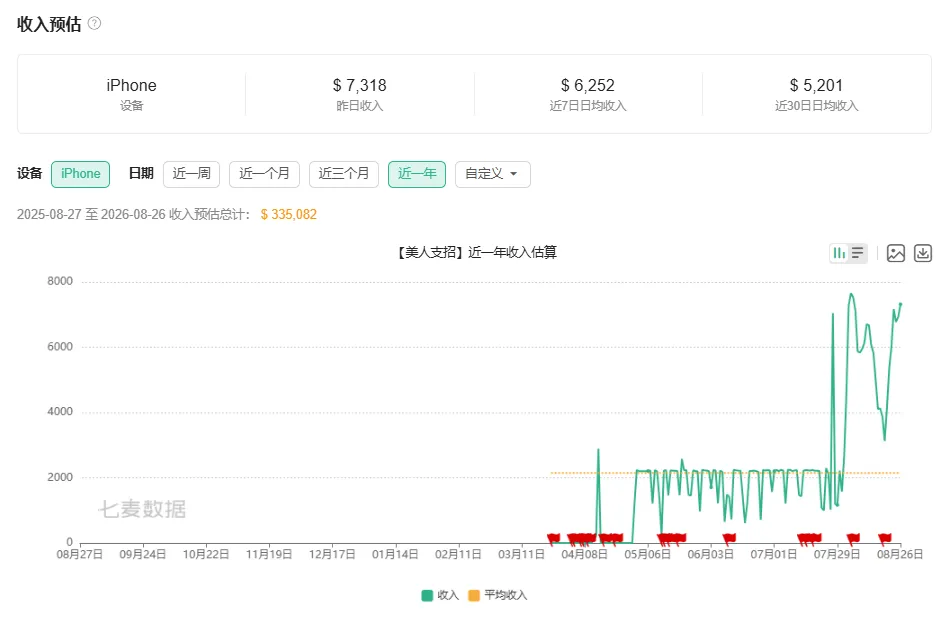The width and height of the screenshot is (938, 621).
Task: Expand the 自定义 date dropdown
Action: tap(492, 174)
